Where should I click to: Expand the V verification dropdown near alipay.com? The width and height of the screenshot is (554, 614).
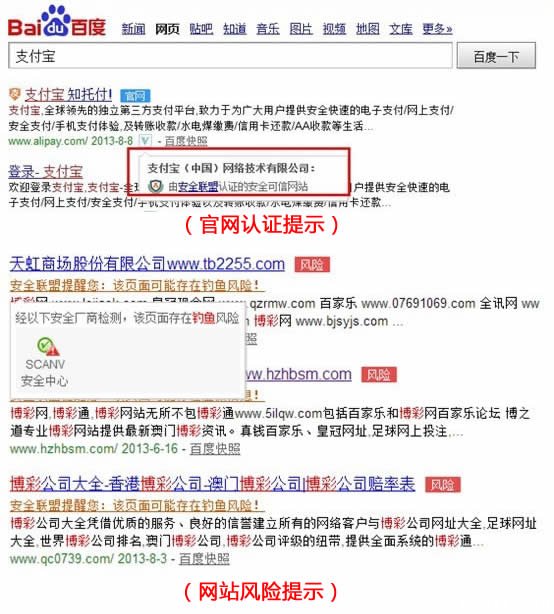(145, 140)
